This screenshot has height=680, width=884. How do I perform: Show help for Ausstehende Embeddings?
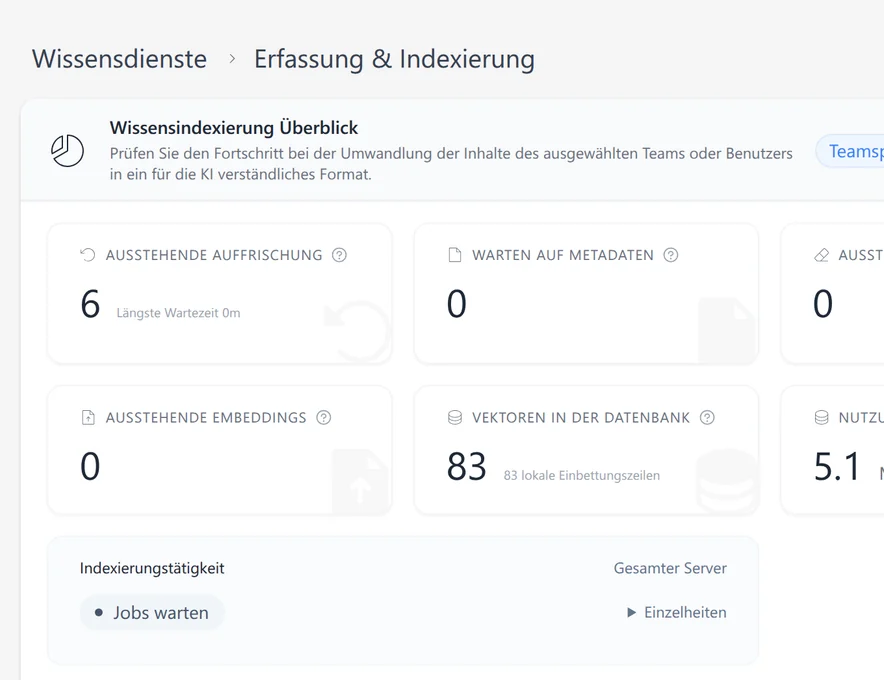click(x=324, y=417)
